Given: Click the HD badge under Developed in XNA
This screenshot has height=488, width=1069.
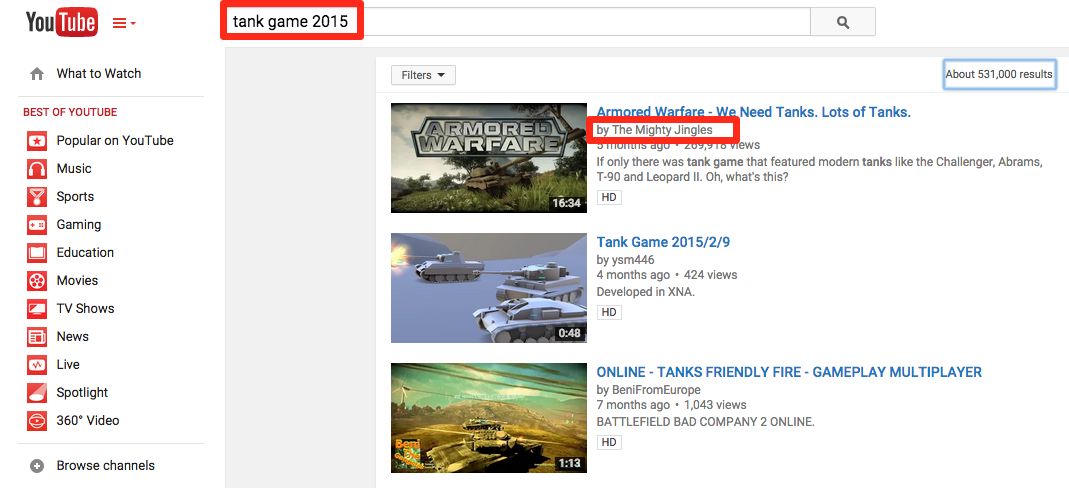Looking at the screenshot, I should click(609, 312).
